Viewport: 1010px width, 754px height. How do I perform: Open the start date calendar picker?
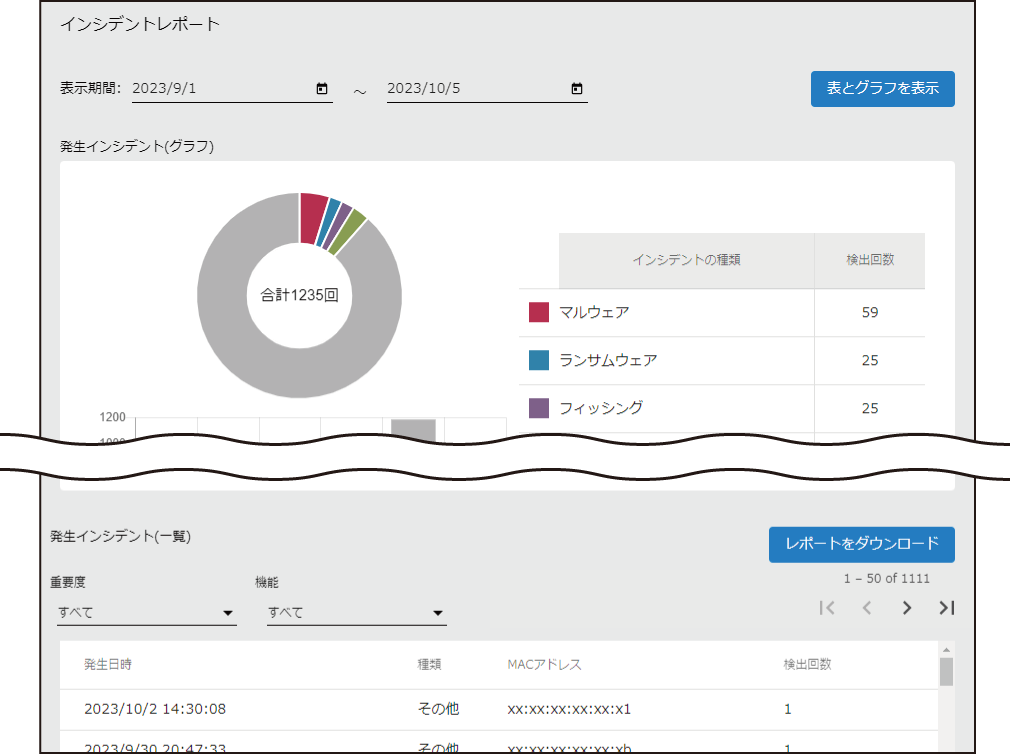322,88
